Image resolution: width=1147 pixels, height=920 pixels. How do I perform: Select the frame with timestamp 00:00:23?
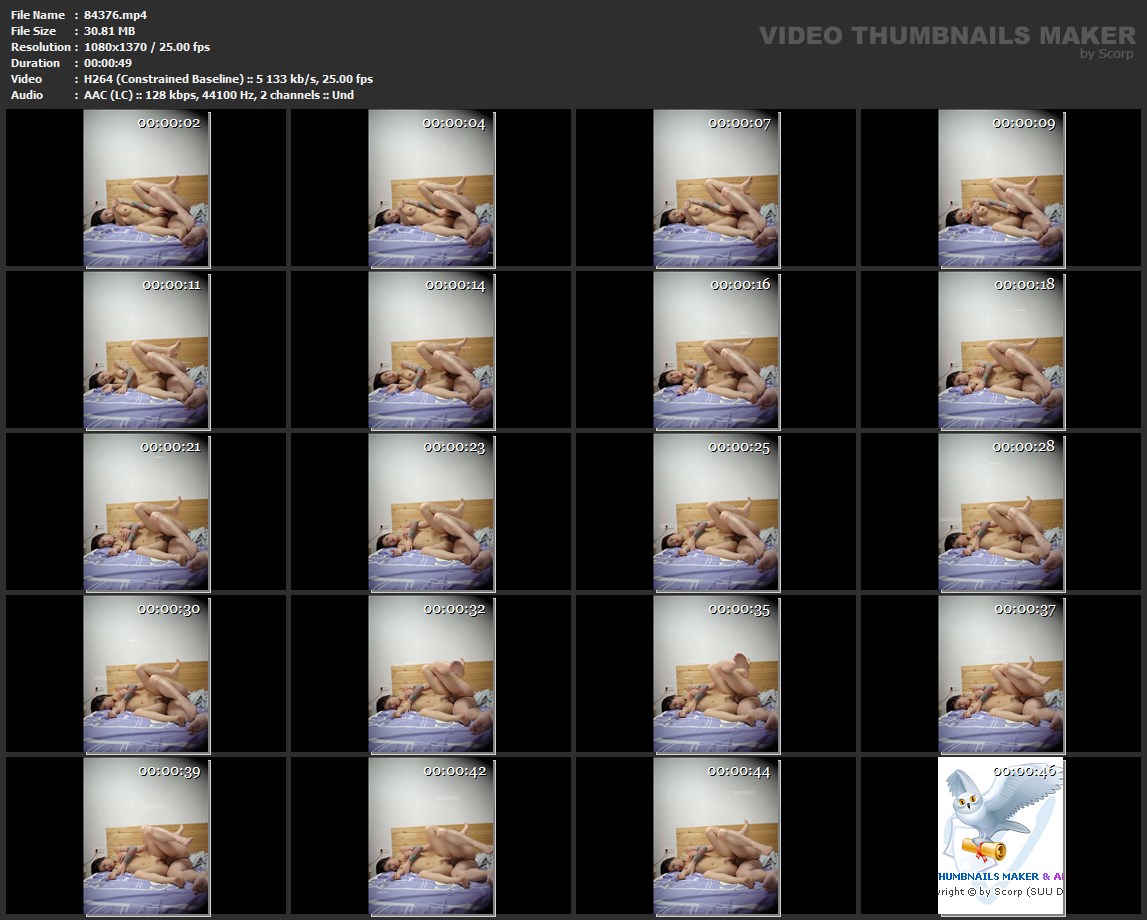click(x=431, y=513)
